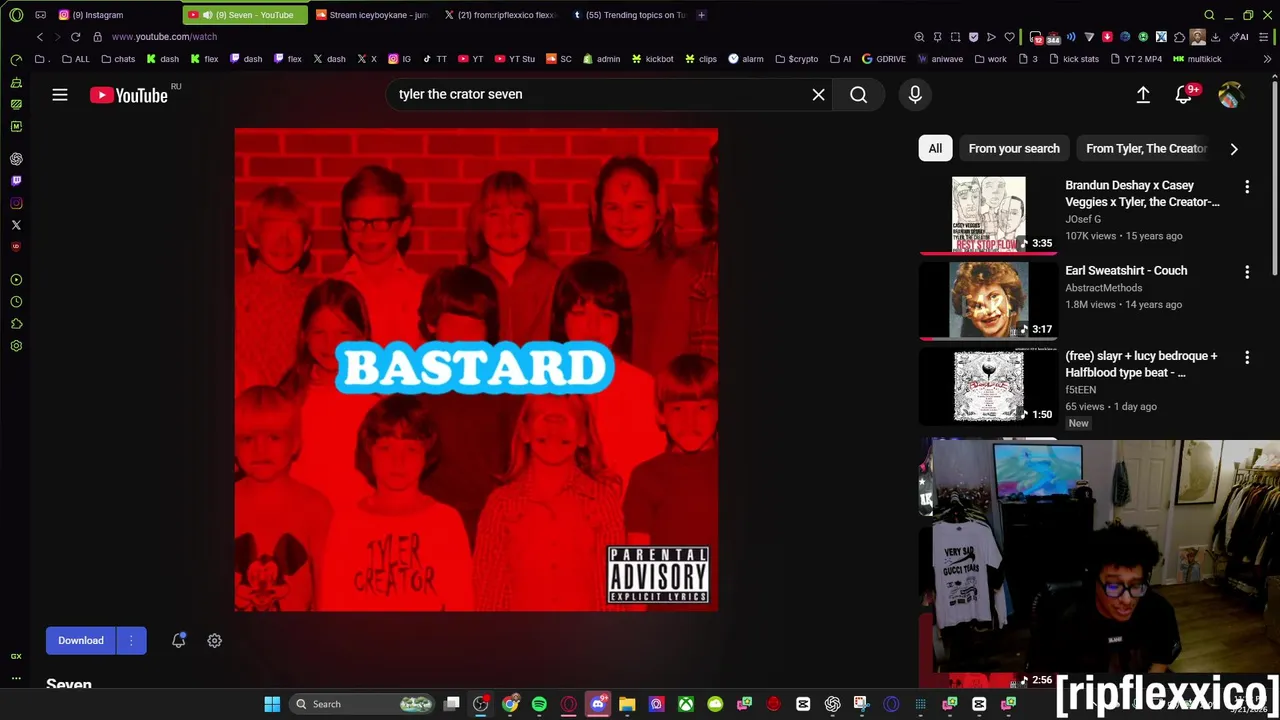
Task: Reload the page with the refresh icon
Action: click(75, 37)
